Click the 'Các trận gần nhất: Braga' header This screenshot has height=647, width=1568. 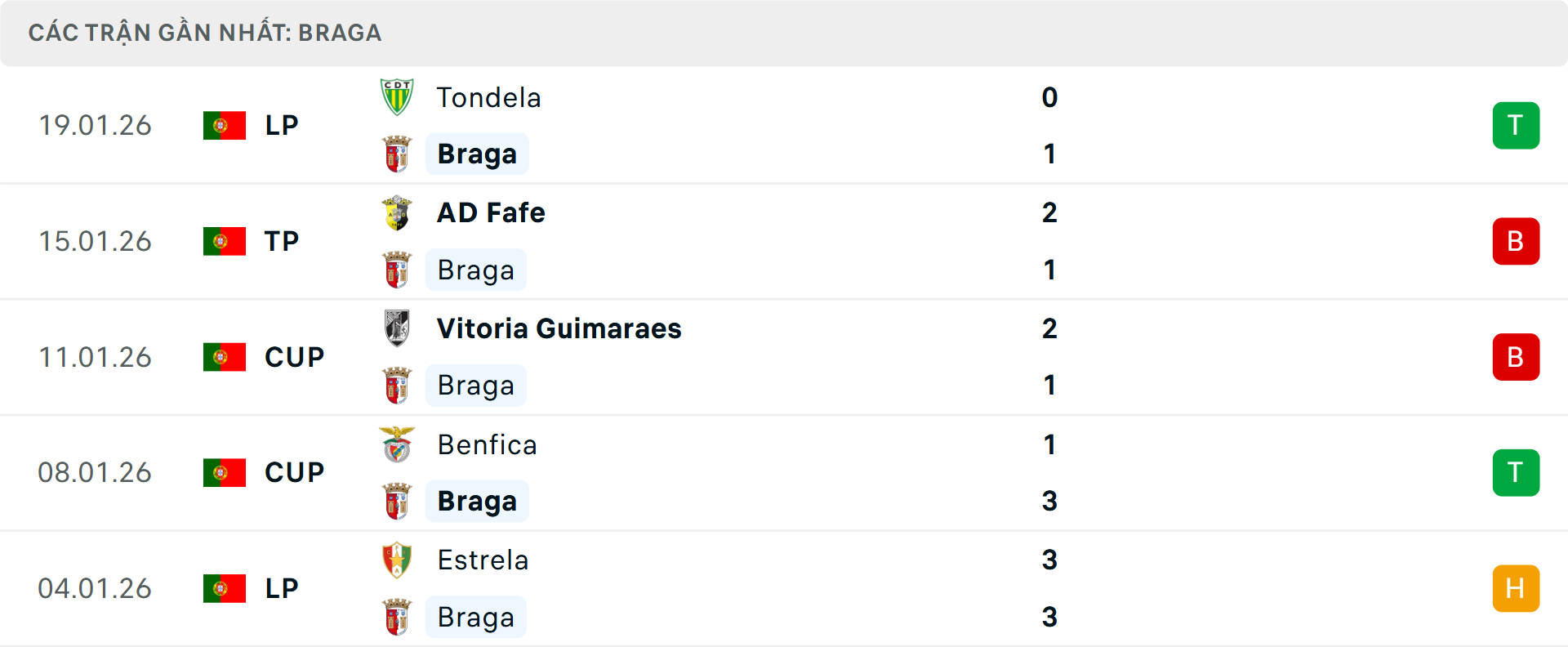[205, 33]
